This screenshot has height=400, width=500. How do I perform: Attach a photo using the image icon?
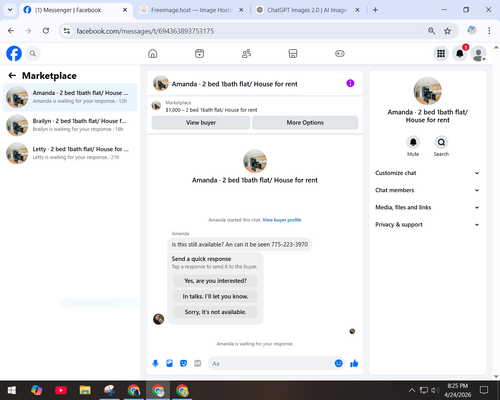point(169,363)
